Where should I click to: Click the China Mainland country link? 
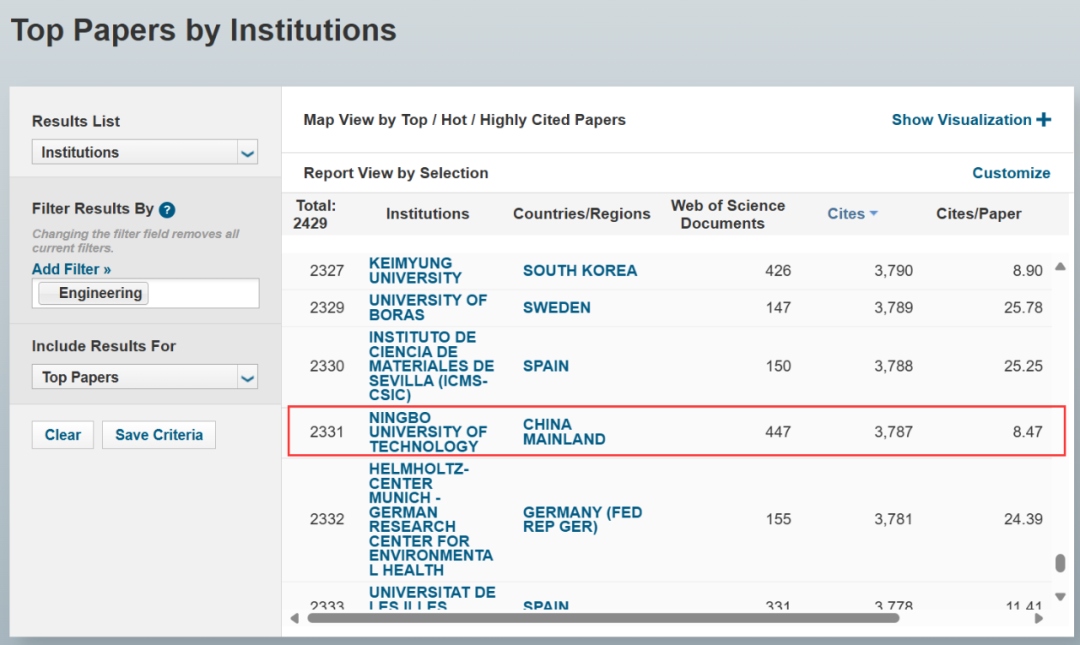[564, 432]
